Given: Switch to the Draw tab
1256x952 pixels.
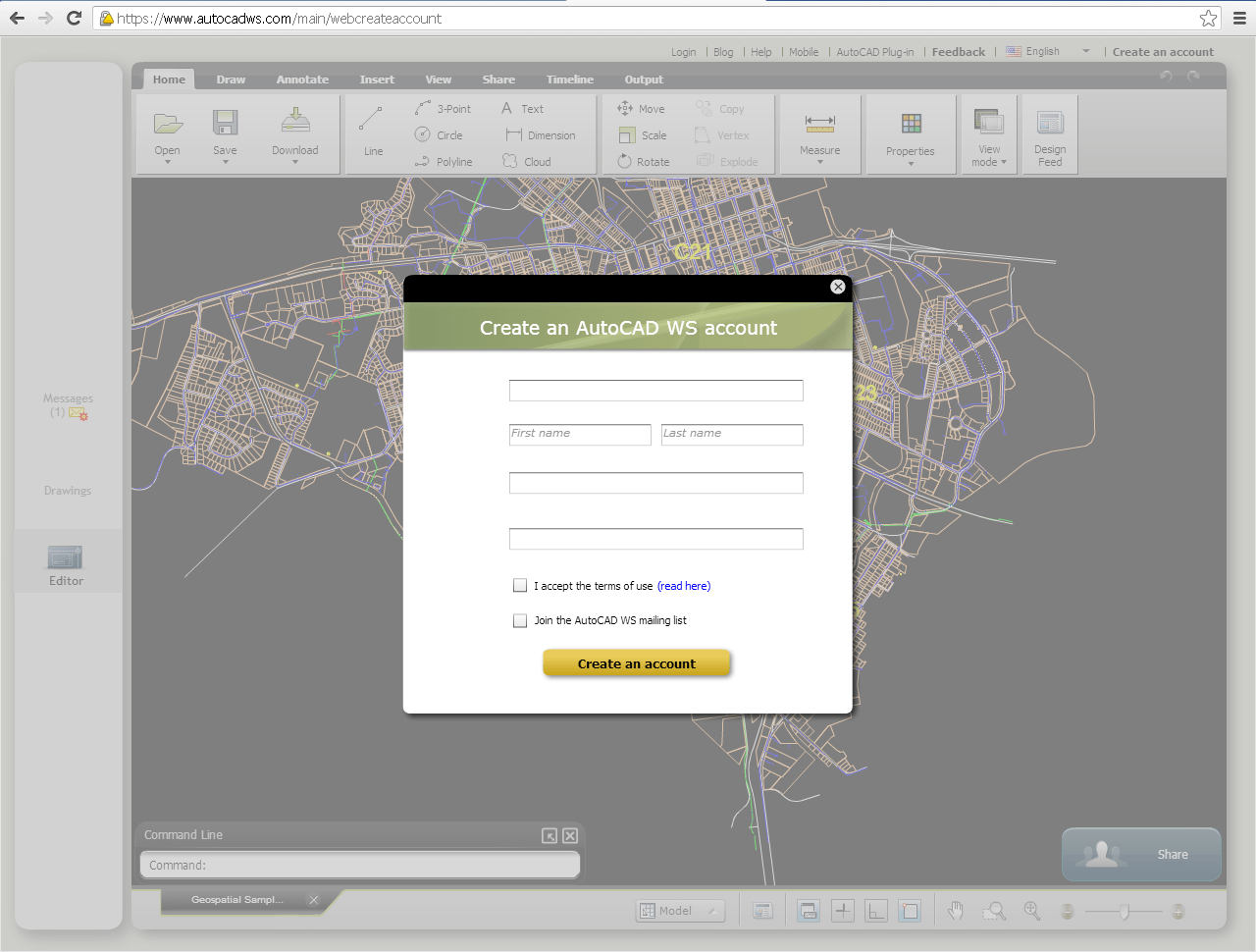Looking at the screenshot, I should 231,79.
